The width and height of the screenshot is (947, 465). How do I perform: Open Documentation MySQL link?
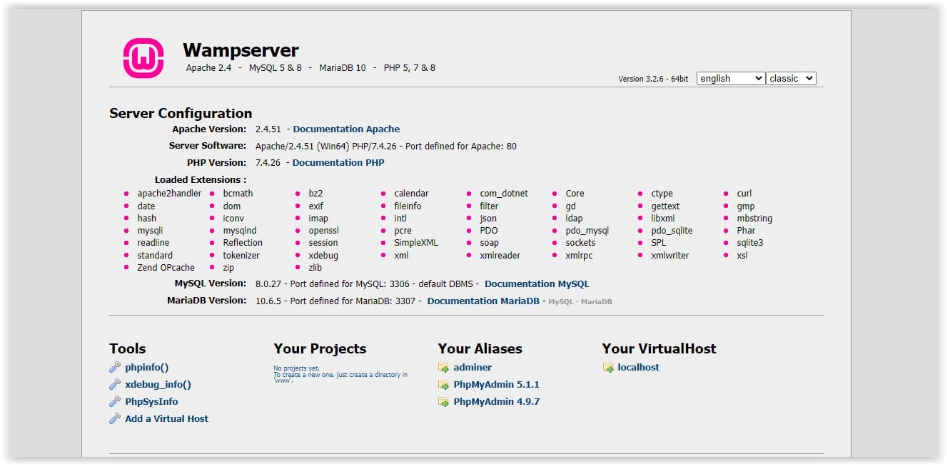click(537, 284)
